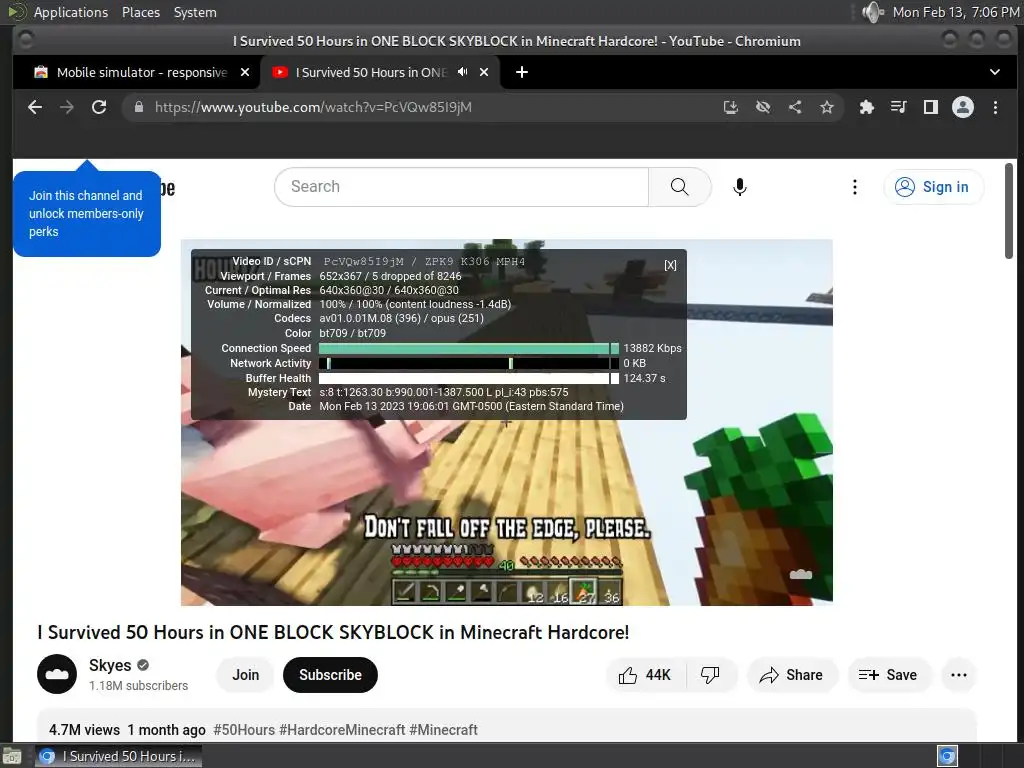Image resolution: width=1024 pixels, height=768 pixels.
Task: Click the #Minecraft hashtag
Action: [443, 729]
